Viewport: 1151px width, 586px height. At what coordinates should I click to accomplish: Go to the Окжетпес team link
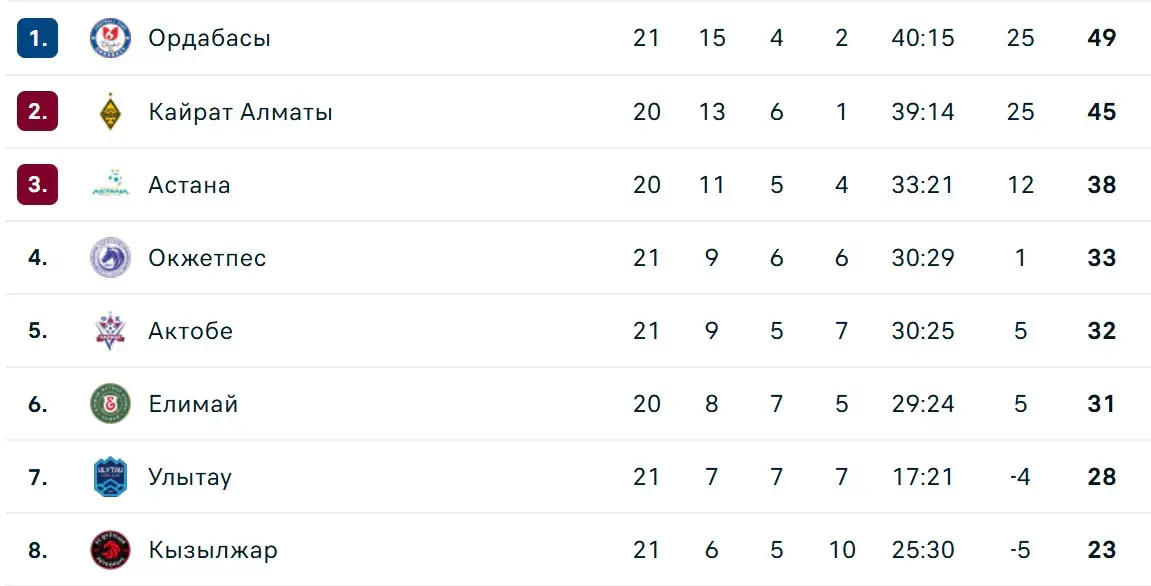click(207, 258)
